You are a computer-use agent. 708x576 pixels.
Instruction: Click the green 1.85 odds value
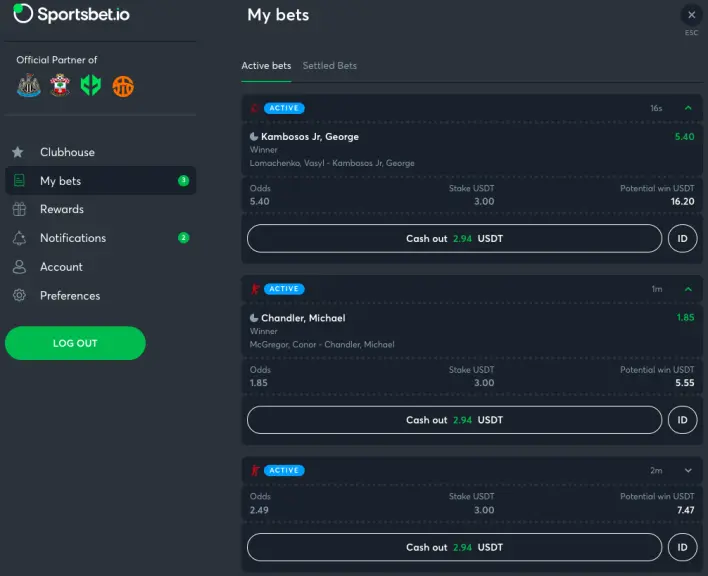685,317
